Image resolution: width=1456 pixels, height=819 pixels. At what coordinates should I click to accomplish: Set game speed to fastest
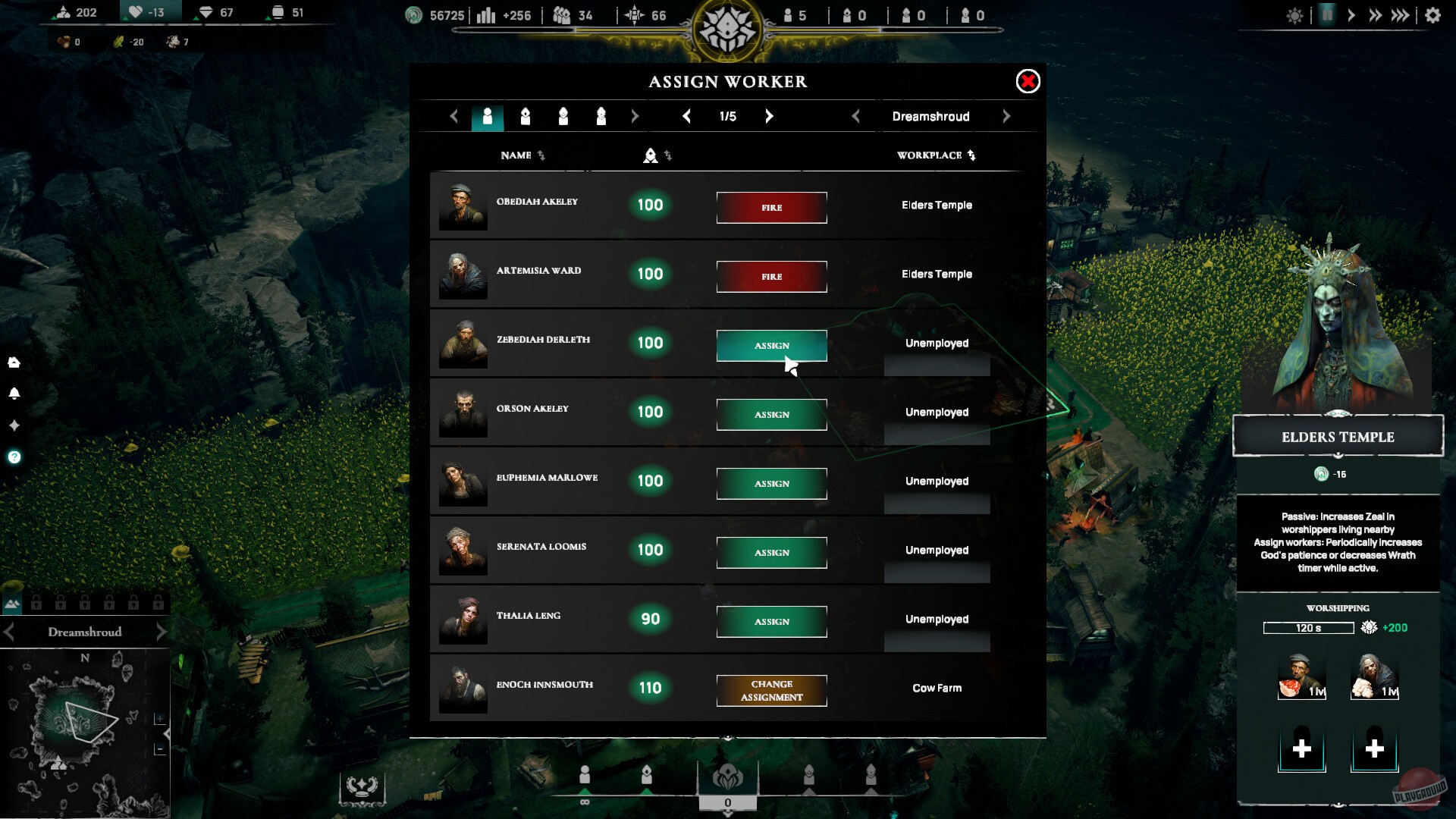click(1400, 15)
